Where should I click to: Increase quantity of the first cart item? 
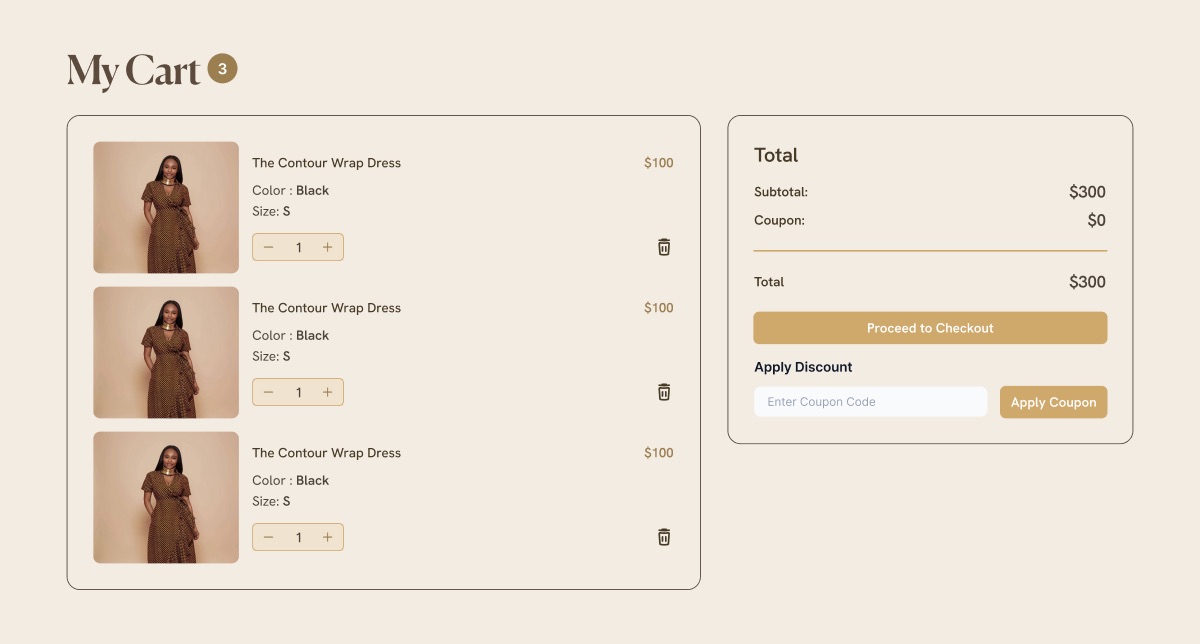pos(327,247)
